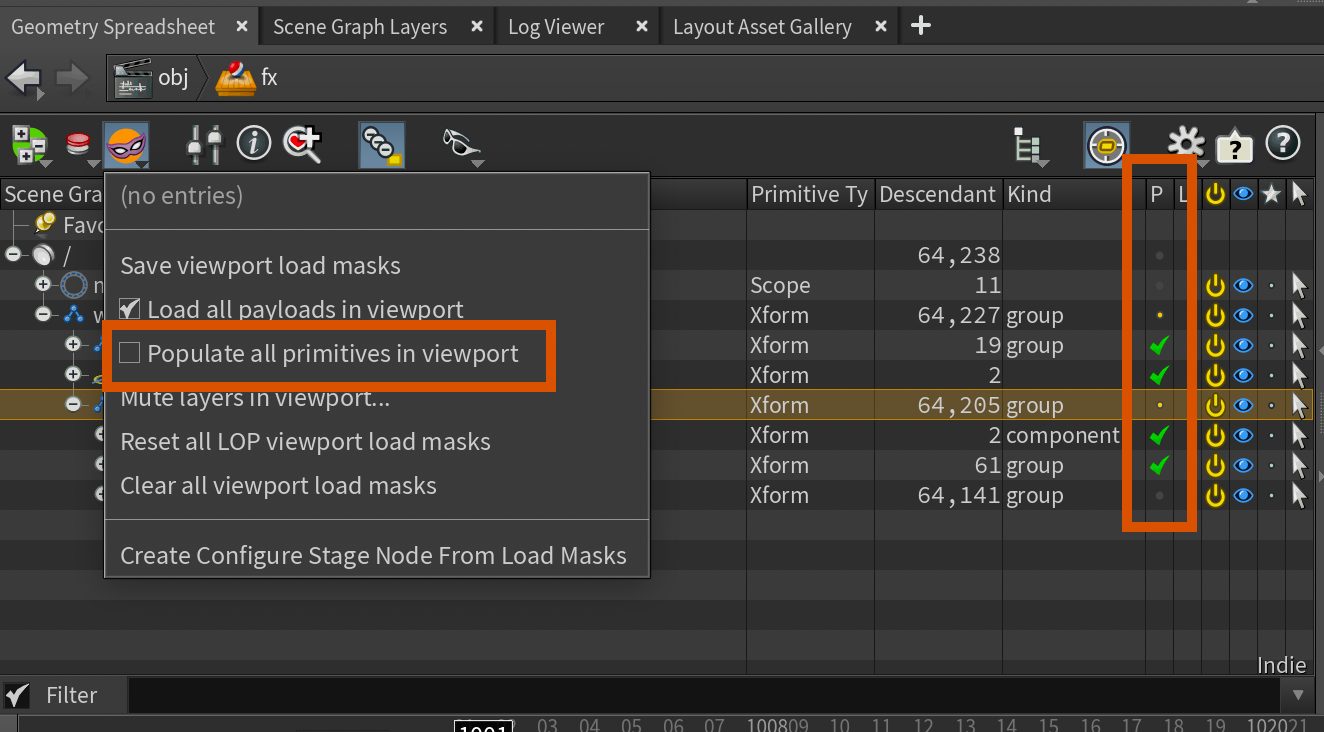Toggle visibility eye for Scope row
The image size is (1324, 732).
pos(1243,285)
